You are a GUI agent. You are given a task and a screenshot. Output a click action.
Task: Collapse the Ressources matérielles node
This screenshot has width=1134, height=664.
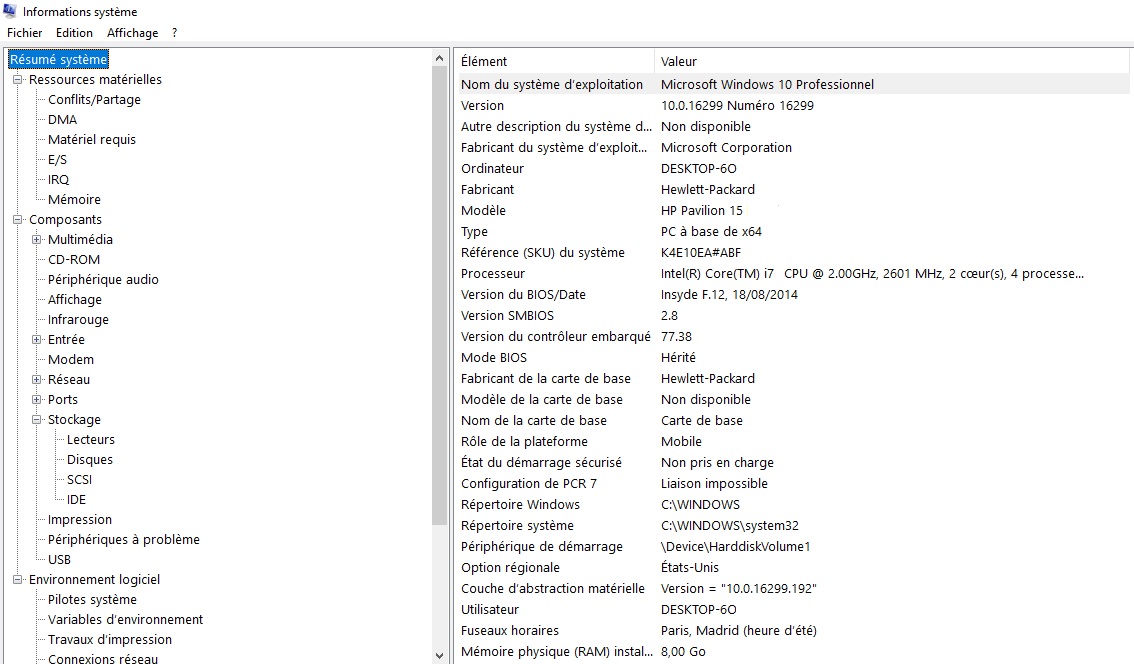18,80
